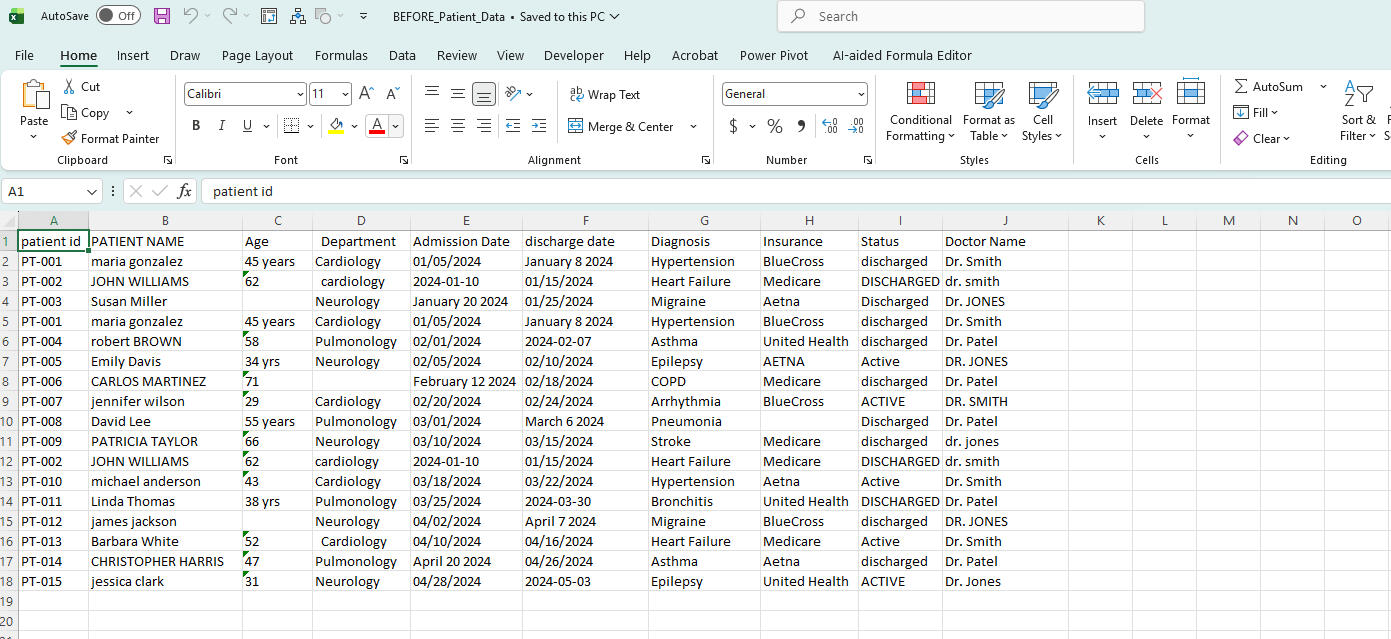Click the Center align icon
The image size is (1391, 639).
(458, 126)
